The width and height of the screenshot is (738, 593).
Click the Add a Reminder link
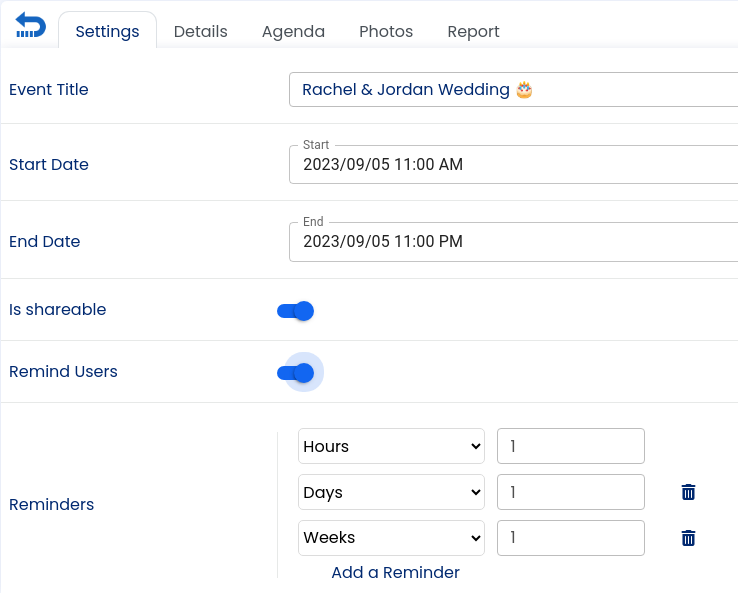[395, 573]
